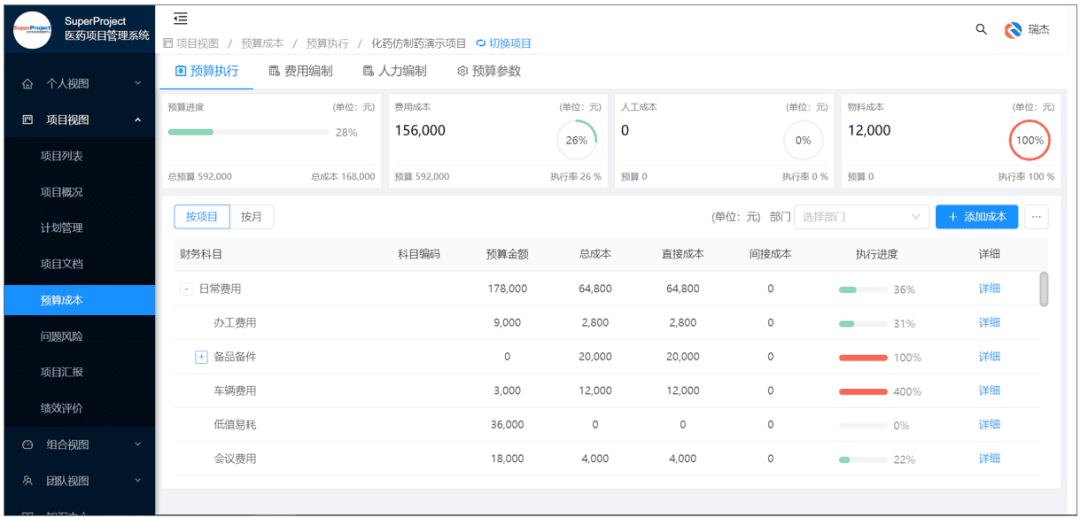The height and width of the screenshot is (517, 1080).
Task: Click the 预算成本 breadcrumb
Action: [262, 43]
